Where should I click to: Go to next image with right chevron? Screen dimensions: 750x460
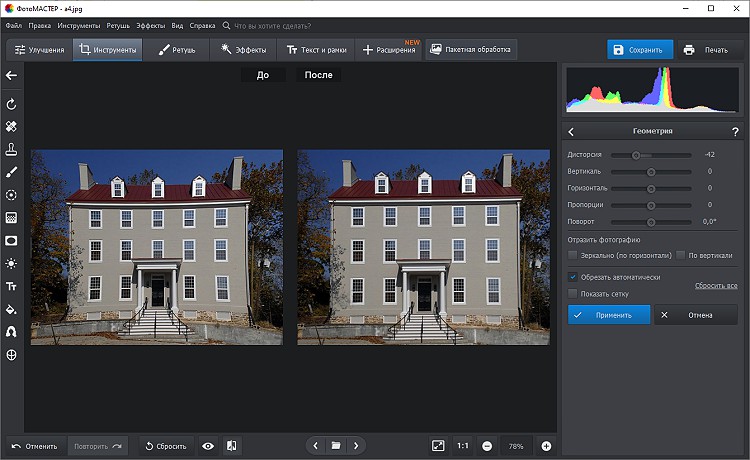[x=356, y=445]
